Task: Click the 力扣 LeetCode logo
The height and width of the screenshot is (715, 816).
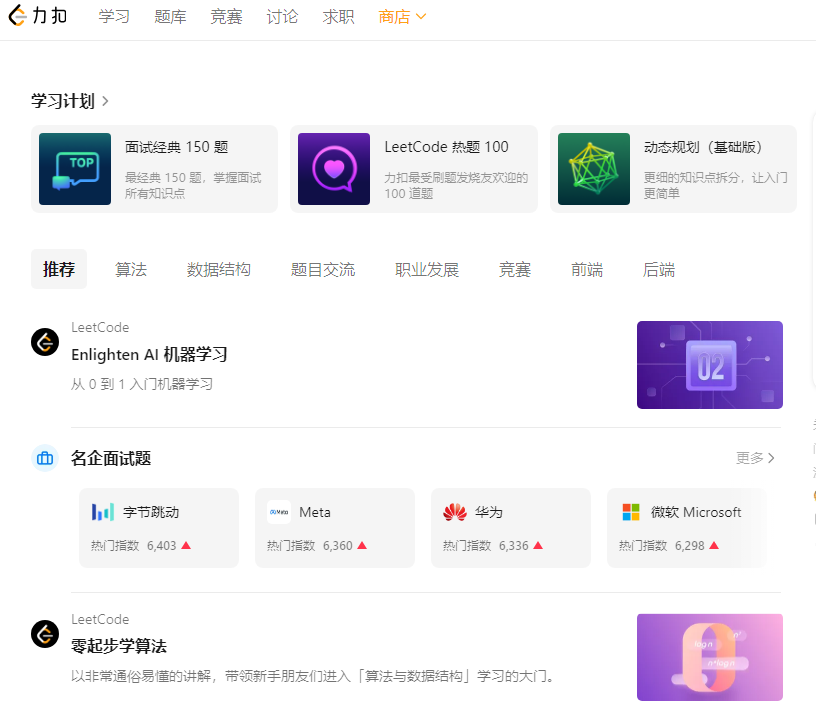Action: point(38,16)
